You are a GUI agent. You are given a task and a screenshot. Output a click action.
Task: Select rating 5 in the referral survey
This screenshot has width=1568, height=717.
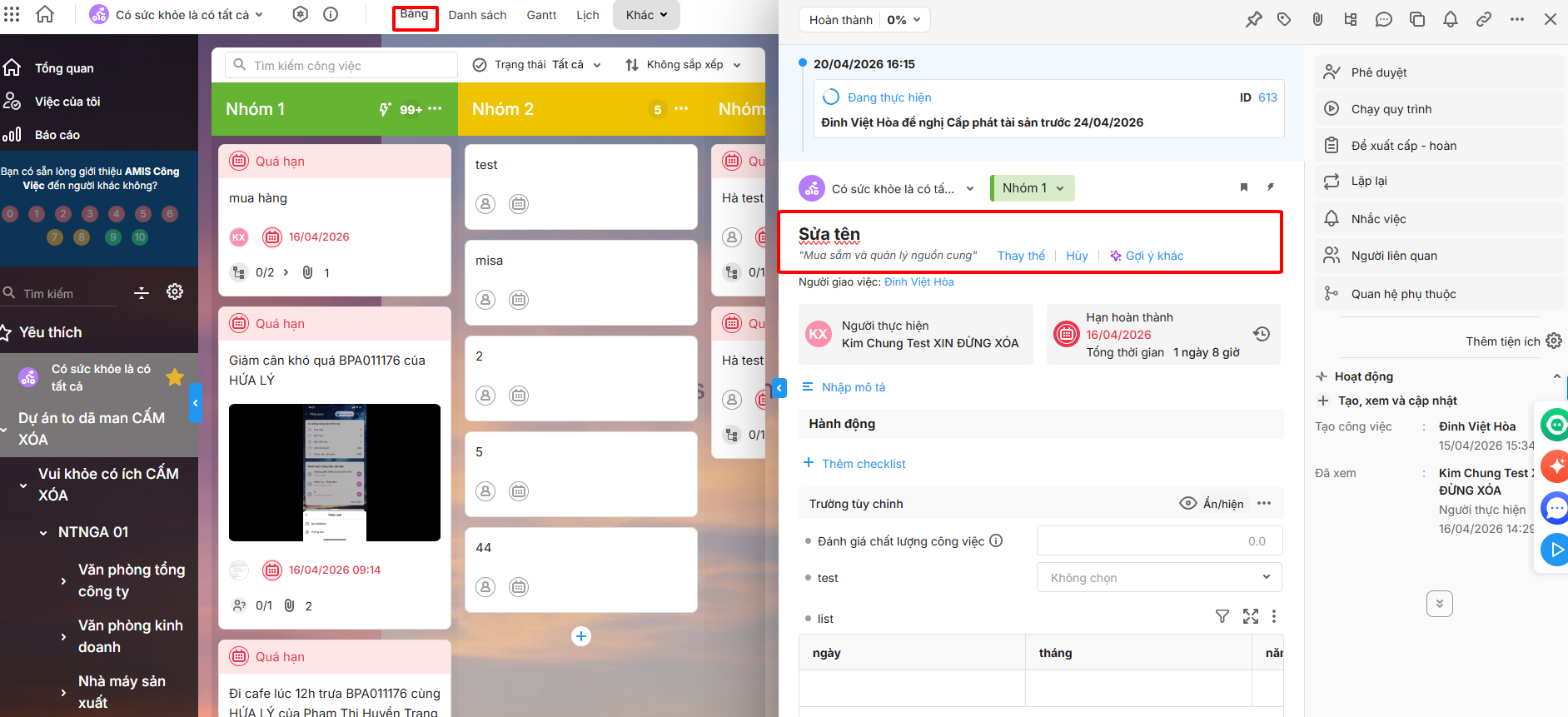click(143, 214)
